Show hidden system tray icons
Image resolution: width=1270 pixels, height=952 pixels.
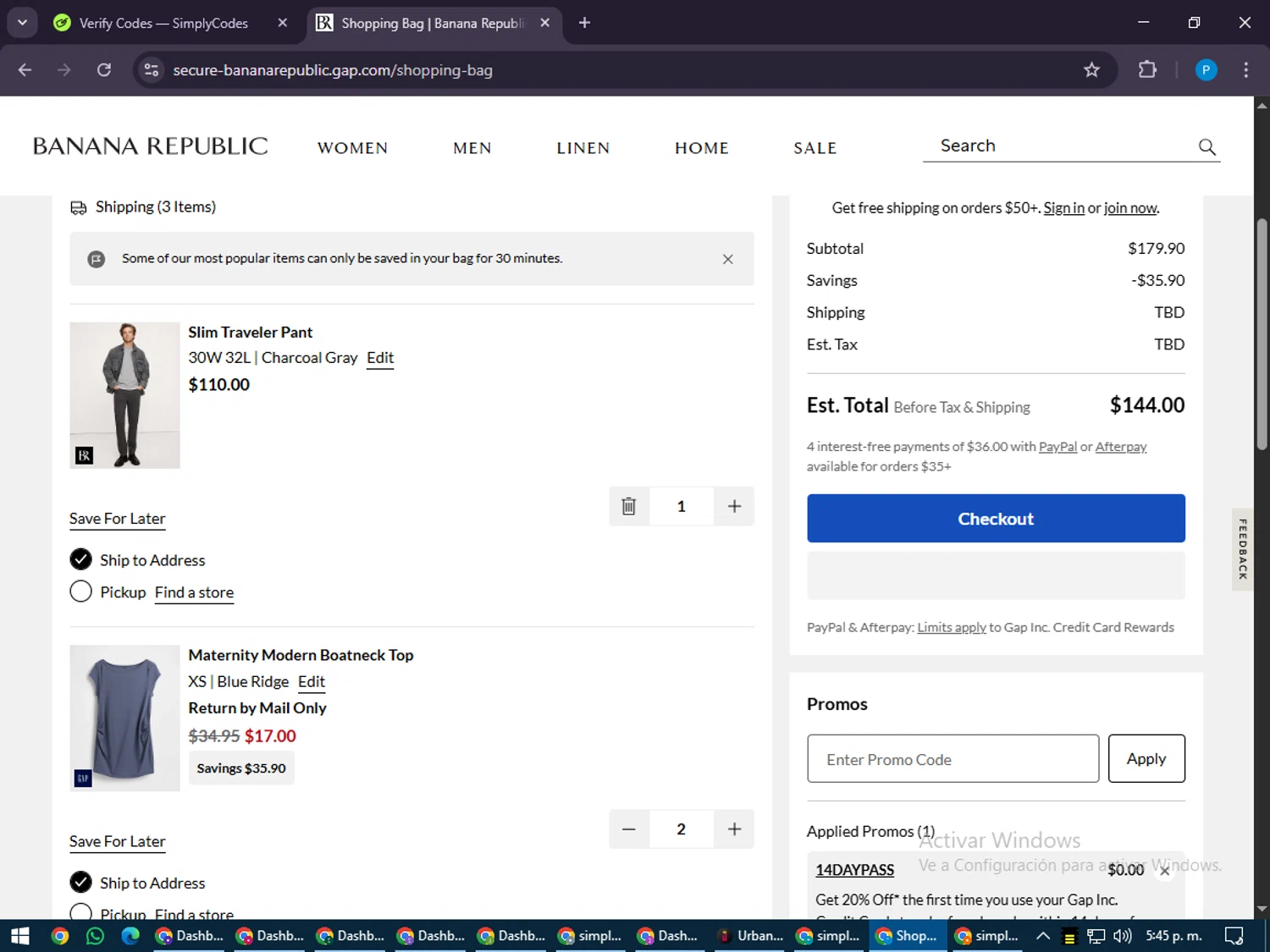tap(1043, 936)
